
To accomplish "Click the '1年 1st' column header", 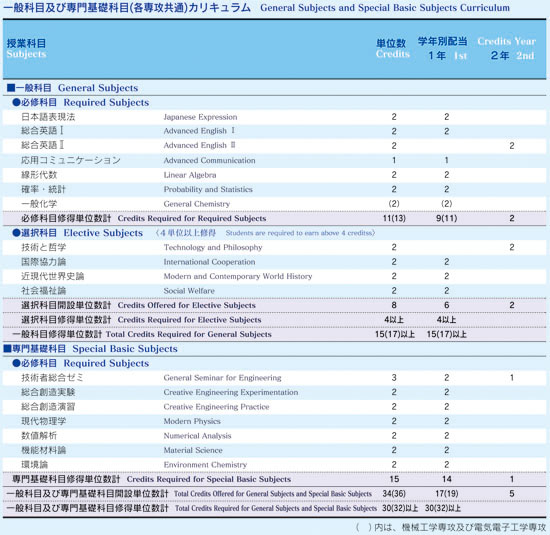I will [448, 55].
